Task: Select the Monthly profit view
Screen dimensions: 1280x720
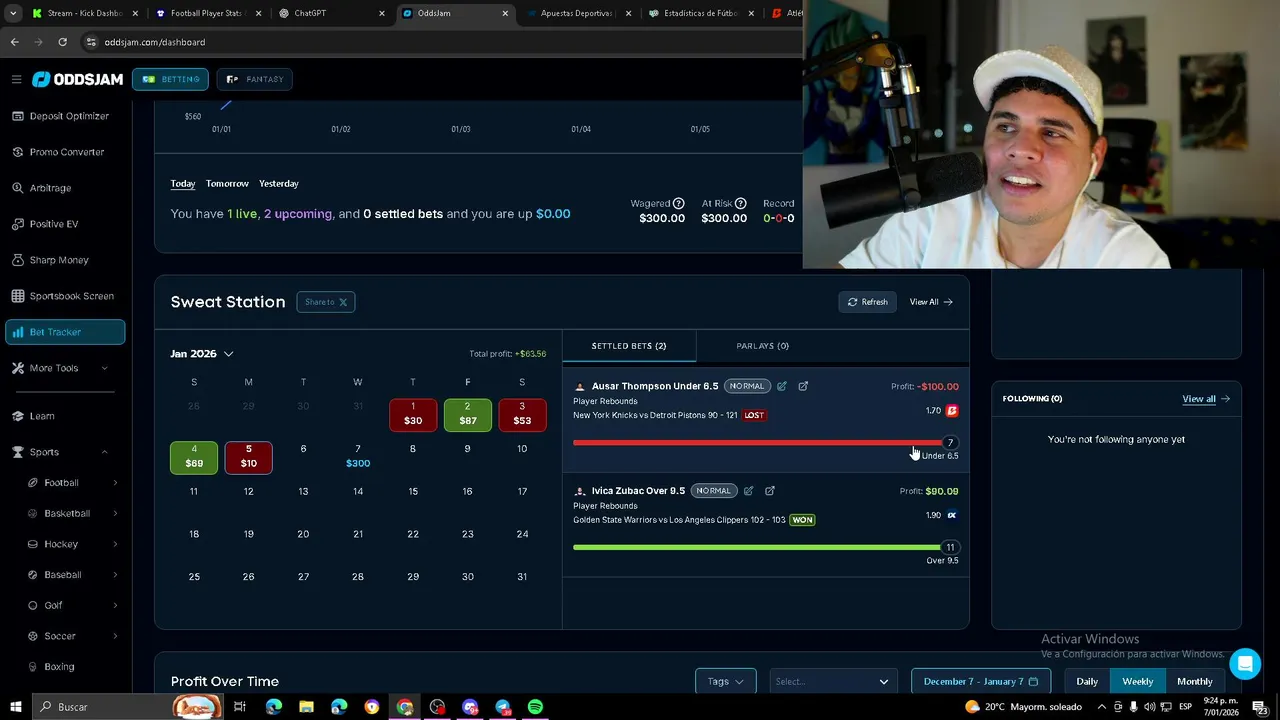Action: click(x=1195, y=681)
